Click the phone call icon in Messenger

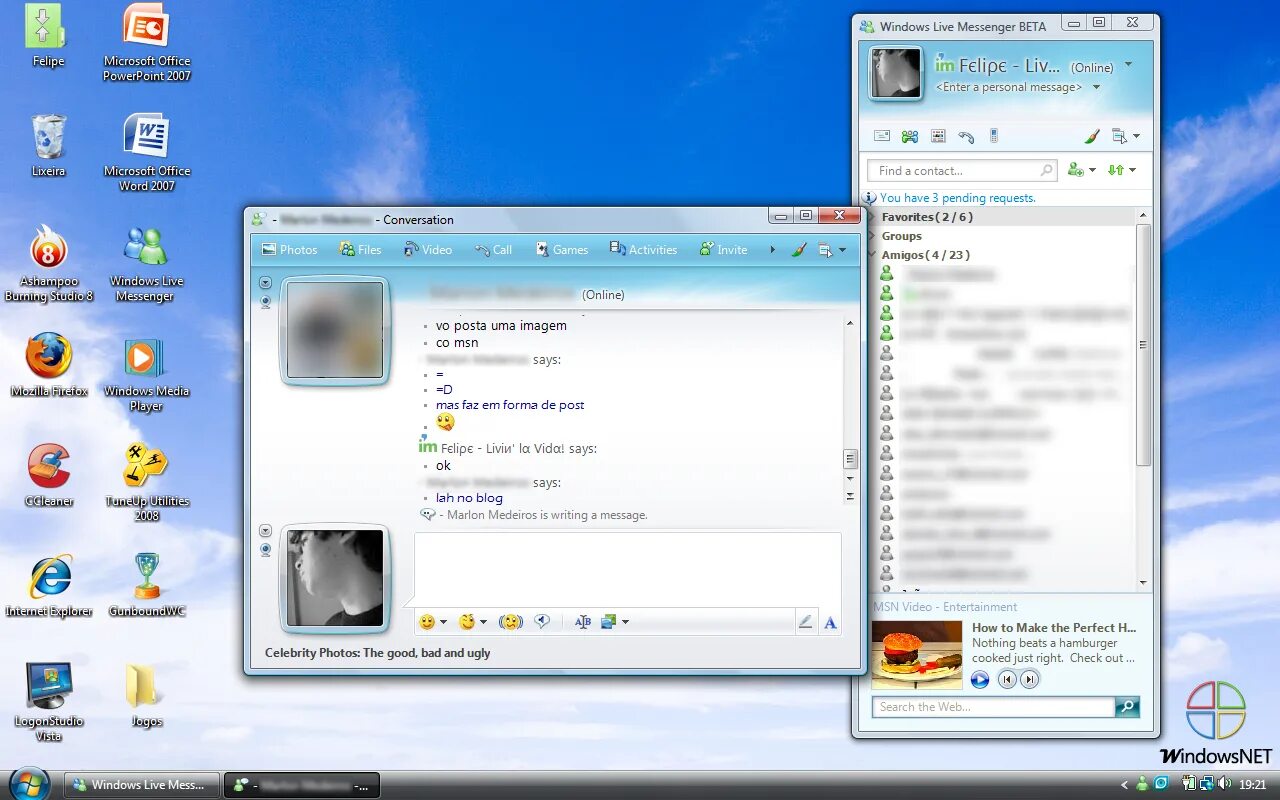(x=966, y=136)
